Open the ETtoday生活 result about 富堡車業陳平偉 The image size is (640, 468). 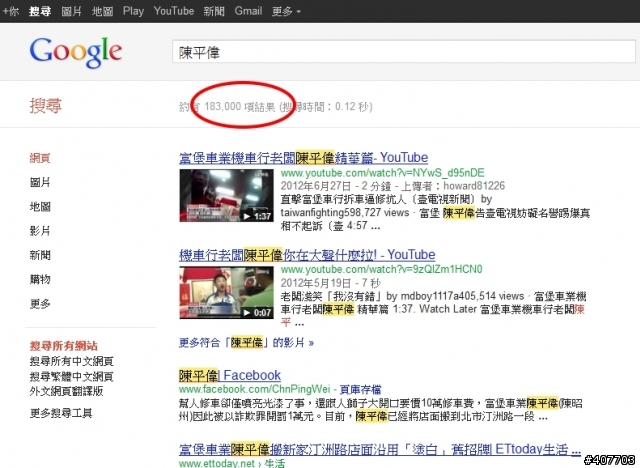(380, 449)
